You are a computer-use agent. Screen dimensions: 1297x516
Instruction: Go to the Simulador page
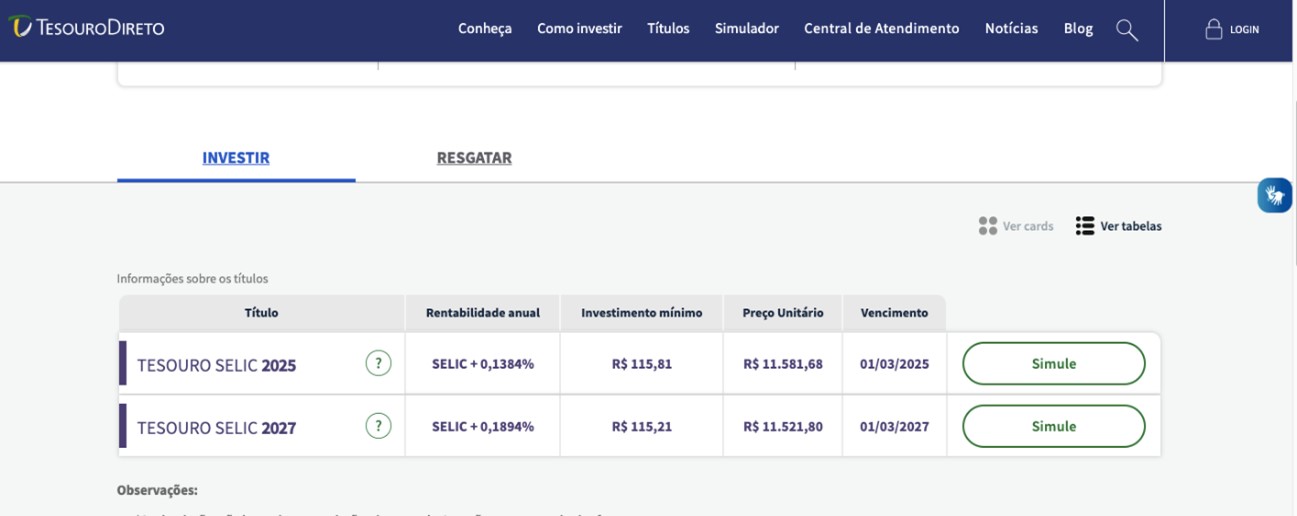pyautogui.click(x=747, y=29)
